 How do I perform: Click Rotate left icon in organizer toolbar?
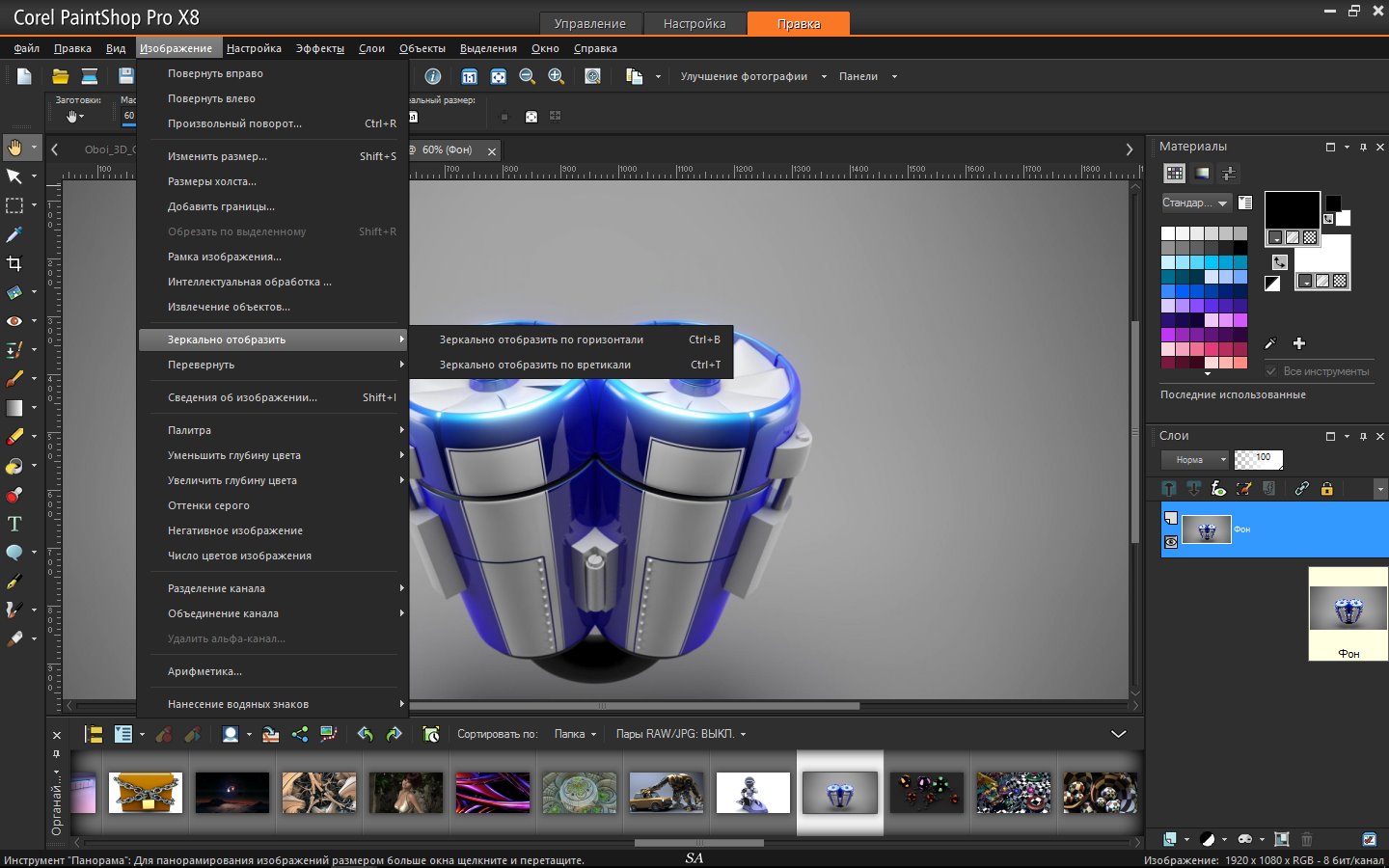[x=365, y=734]
